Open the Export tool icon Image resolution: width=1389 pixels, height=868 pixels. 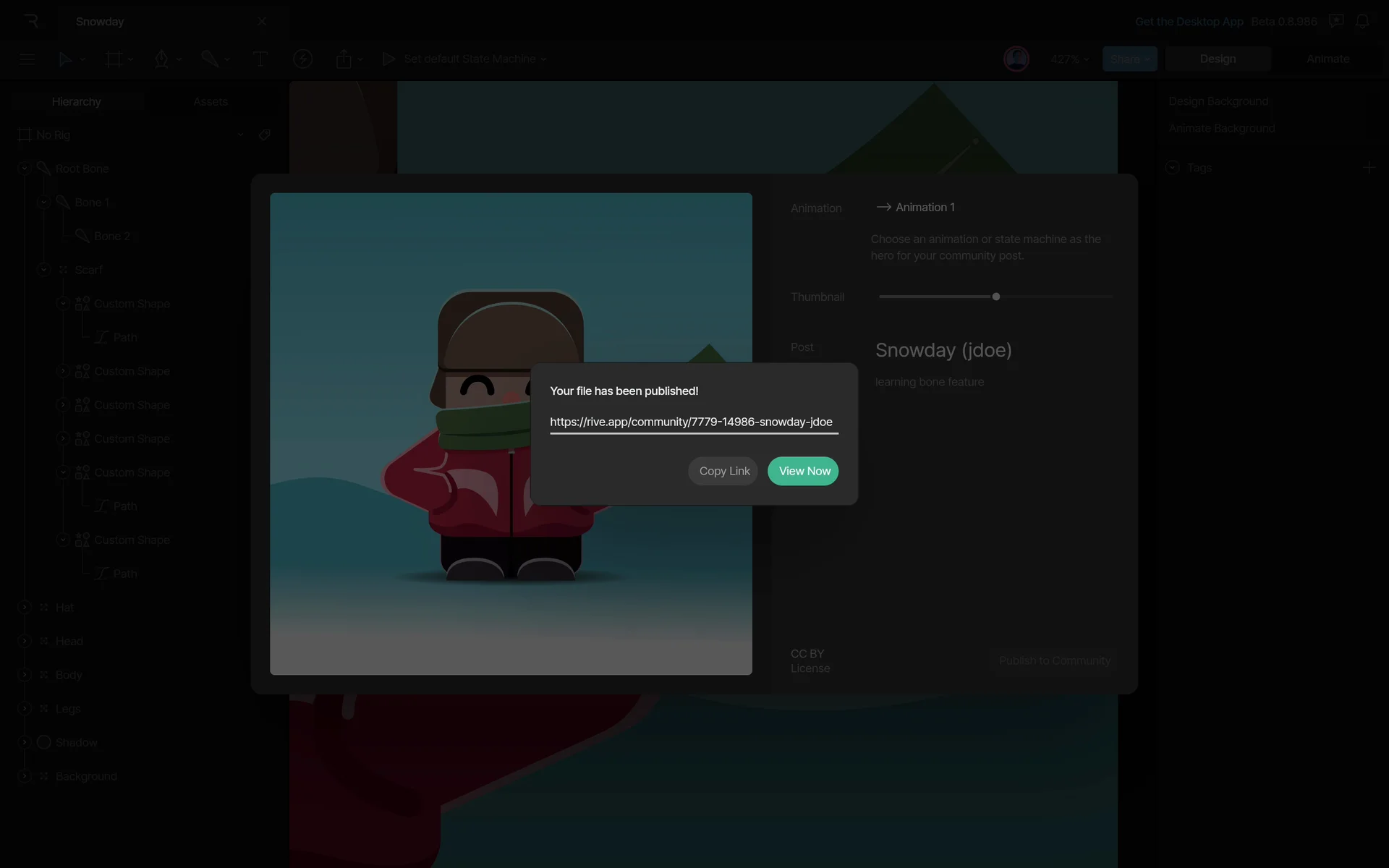point(344,59)
